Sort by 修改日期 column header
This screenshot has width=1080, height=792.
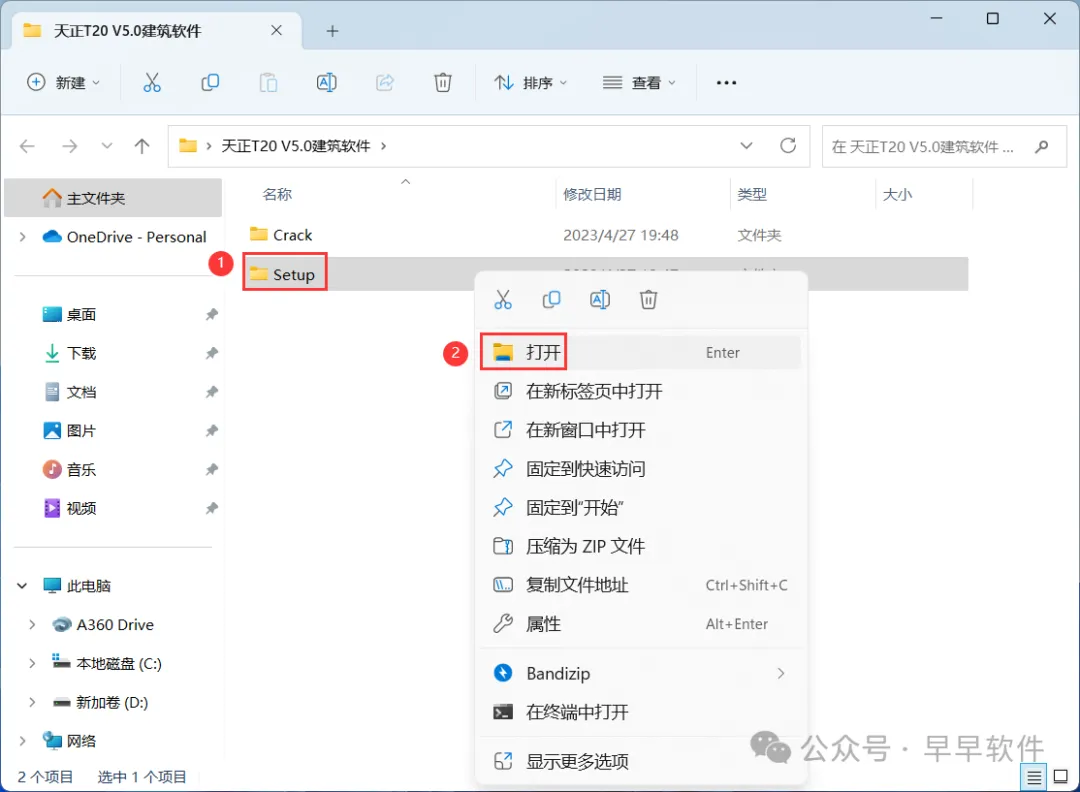[x=592, y=195]
